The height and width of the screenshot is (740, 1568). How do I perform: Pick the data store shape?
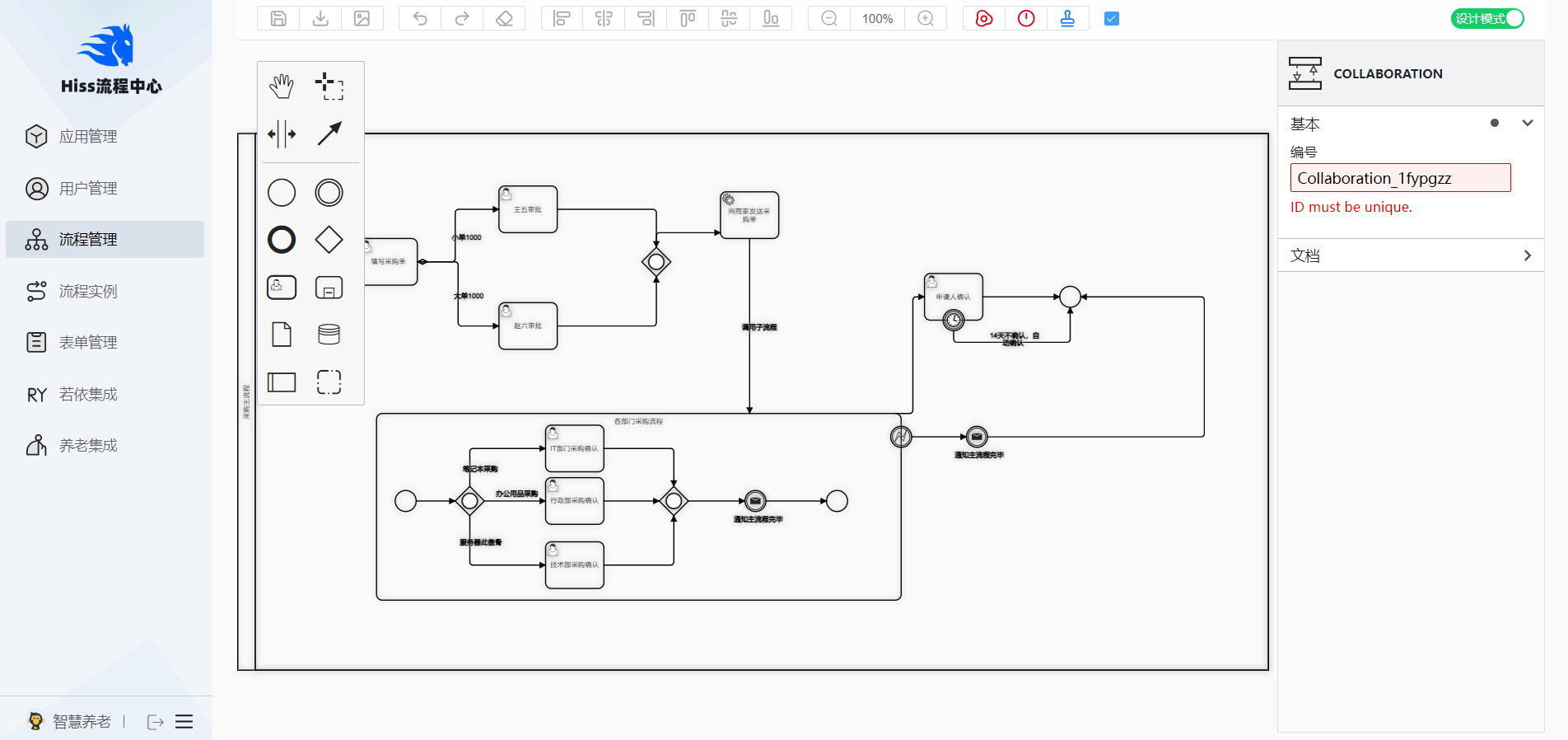tap(329, 335)
